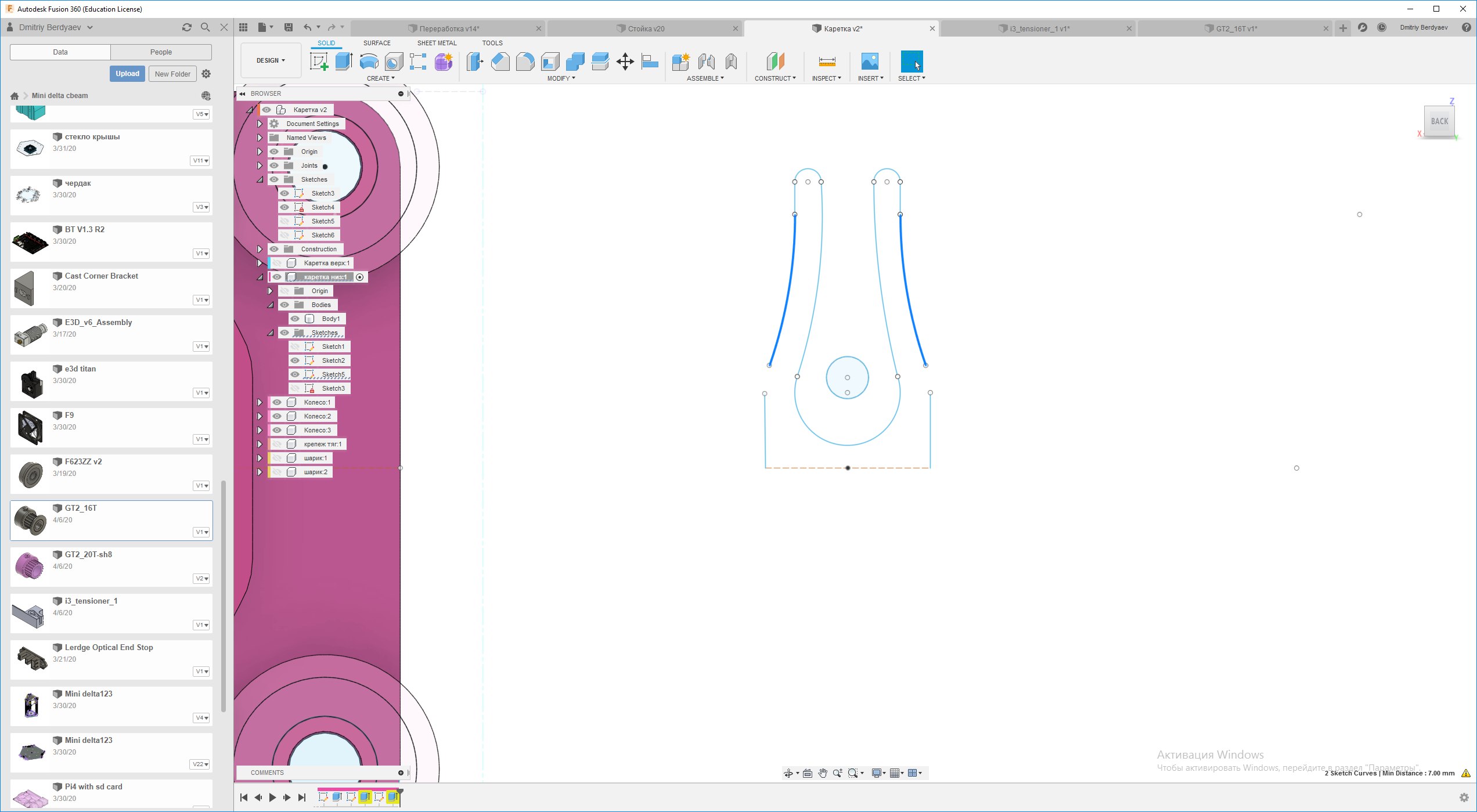Viewport: 1477px width, 812px height.
Task: Click the Upload button
Action: (127, 74)
